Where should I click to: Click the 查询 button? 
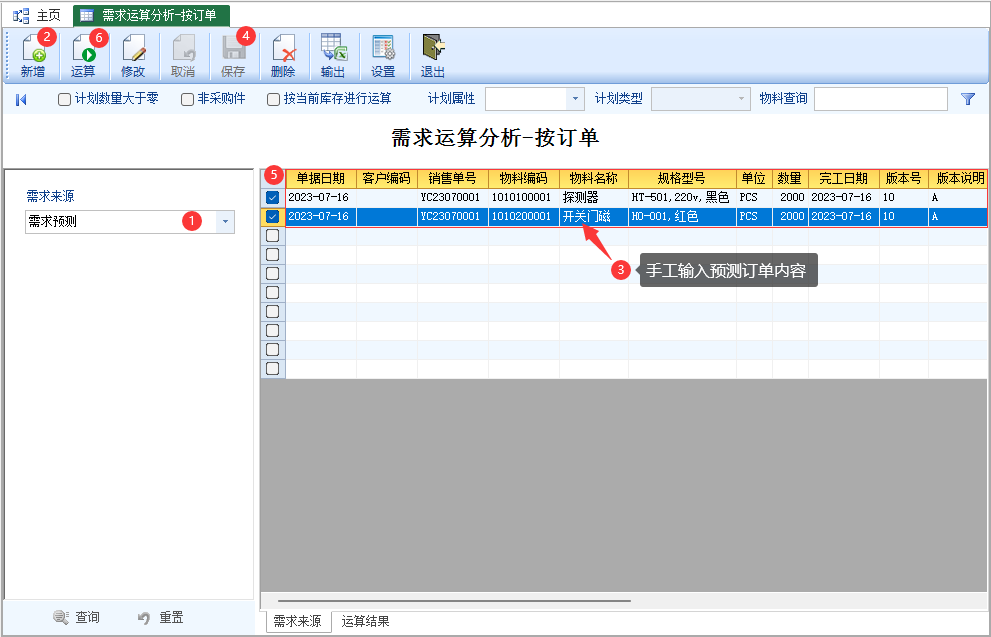click(x=76, y=617)
